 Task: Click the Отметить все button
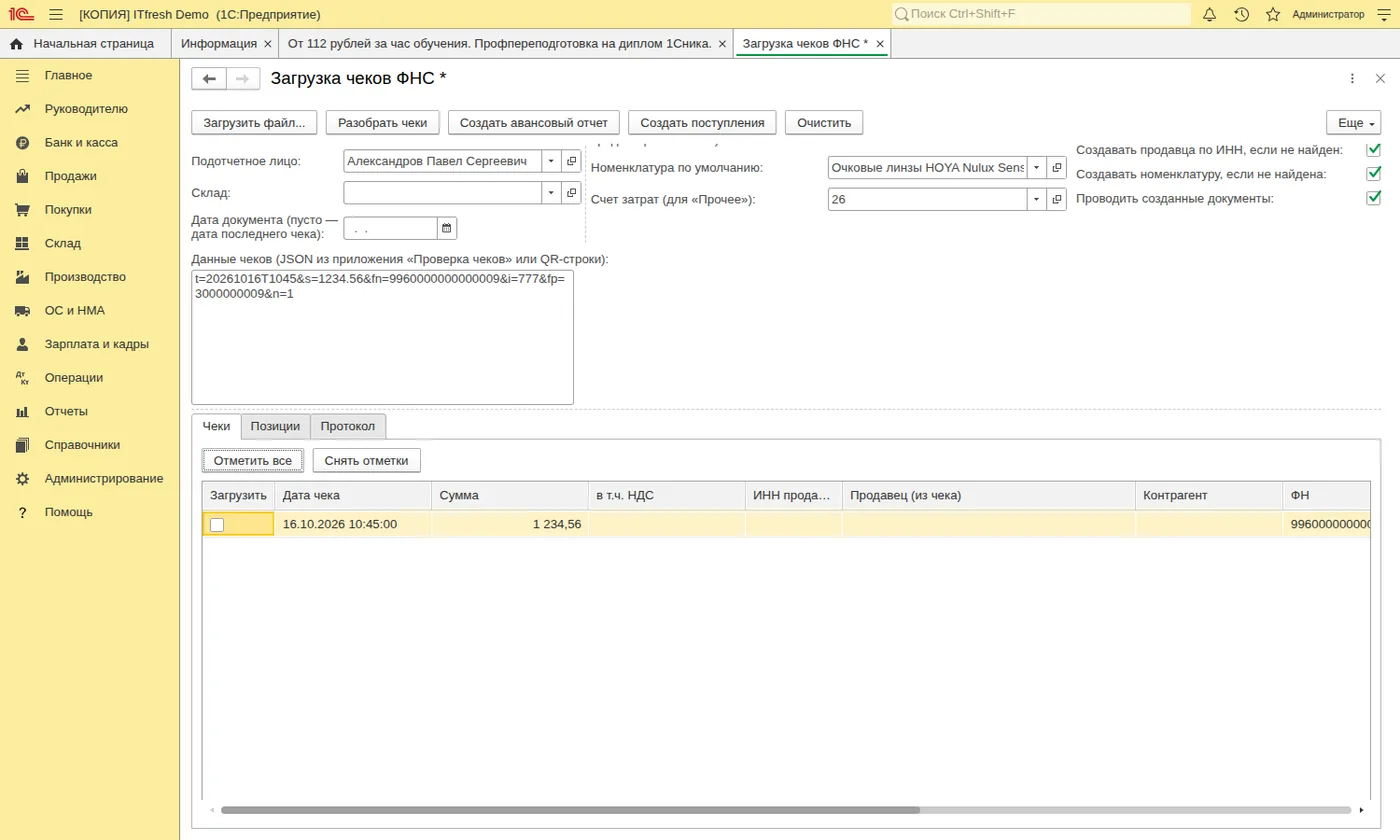[x=253, y=461]
